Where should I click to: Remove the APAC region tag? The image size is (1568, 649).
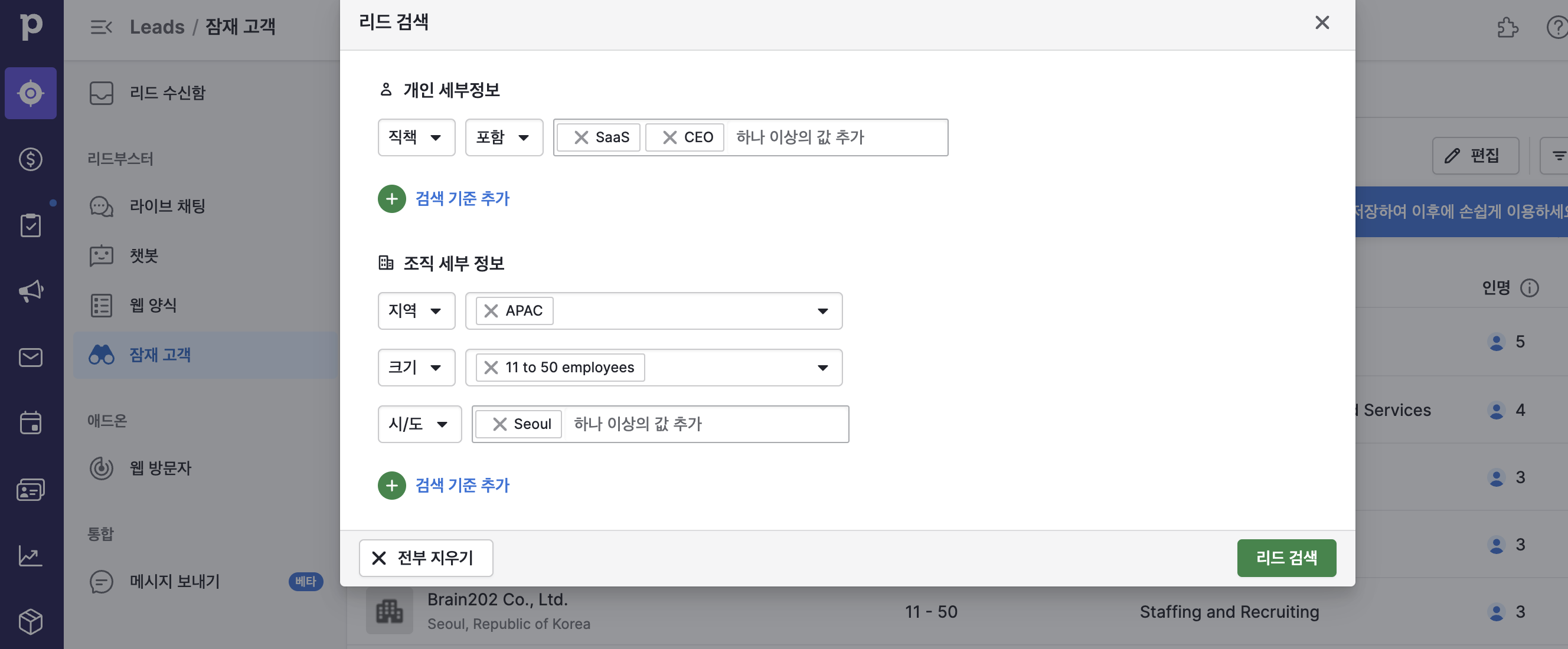[491, 311]
